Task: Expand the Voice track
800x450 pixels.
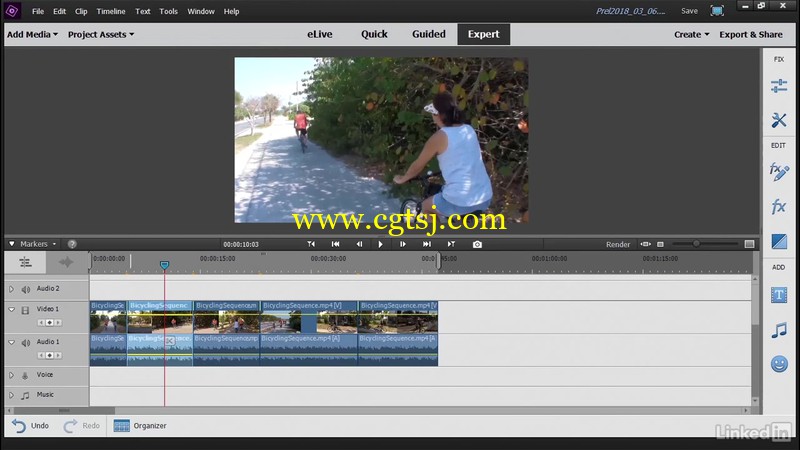Action: (11, 375)
